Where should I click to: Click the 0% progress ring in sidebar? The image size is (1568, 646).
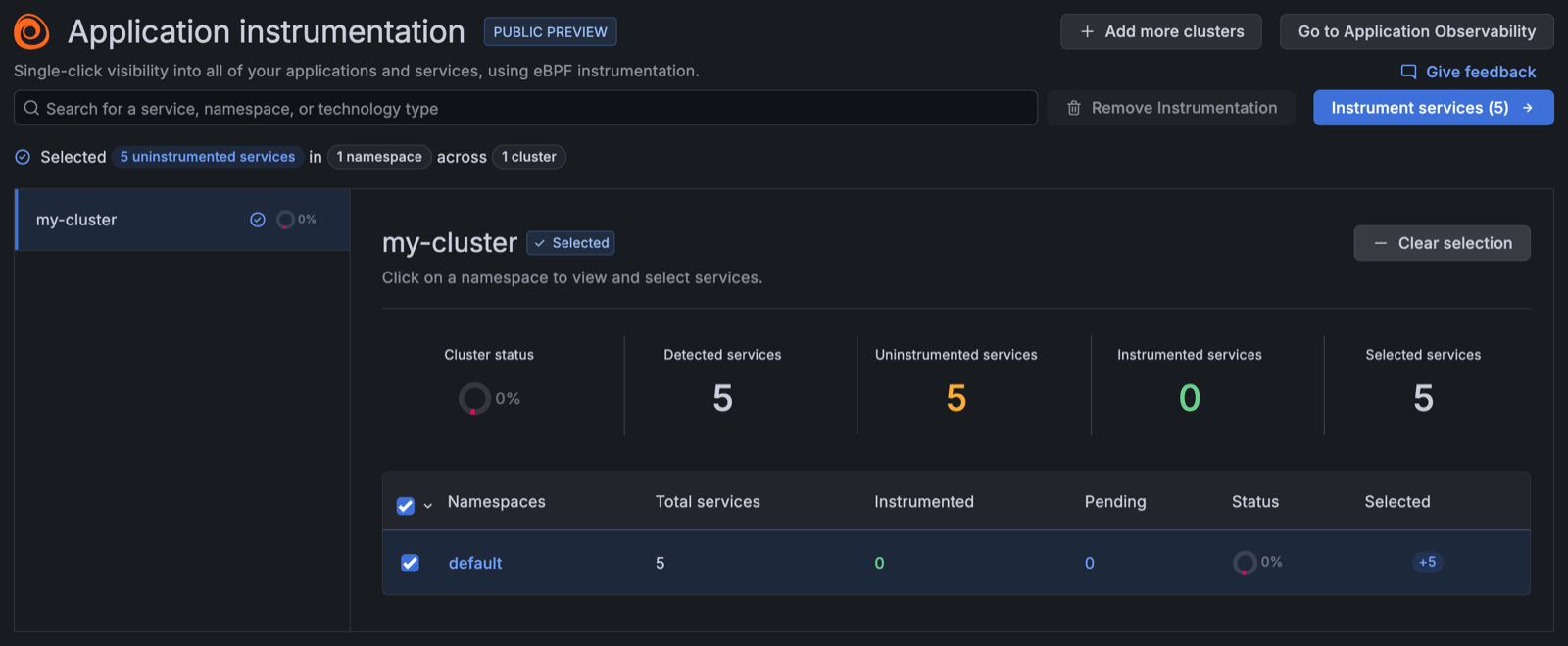[x=285, y=220]
